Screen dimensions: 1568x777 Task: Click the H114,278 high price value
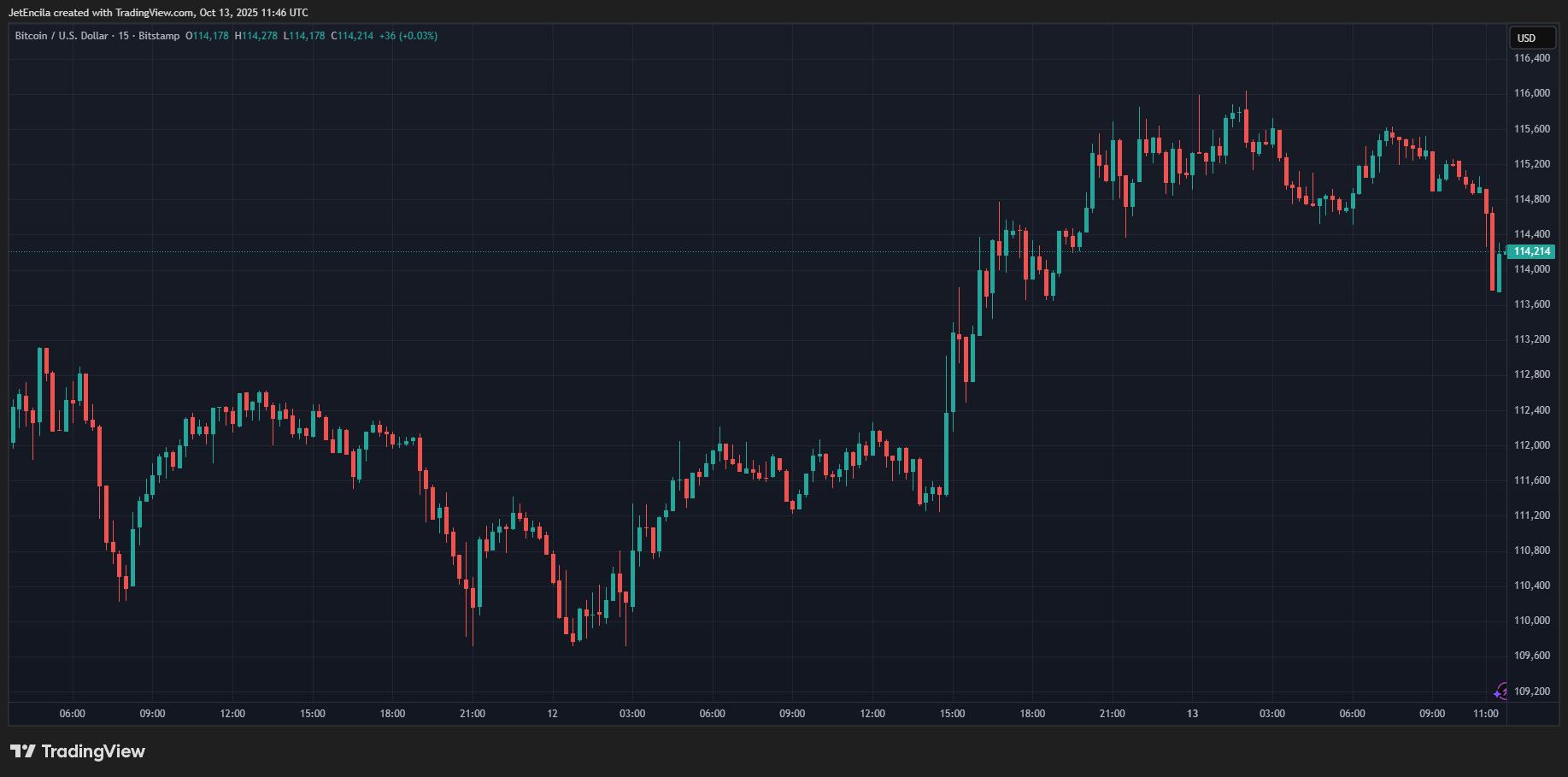coord(255,36)
